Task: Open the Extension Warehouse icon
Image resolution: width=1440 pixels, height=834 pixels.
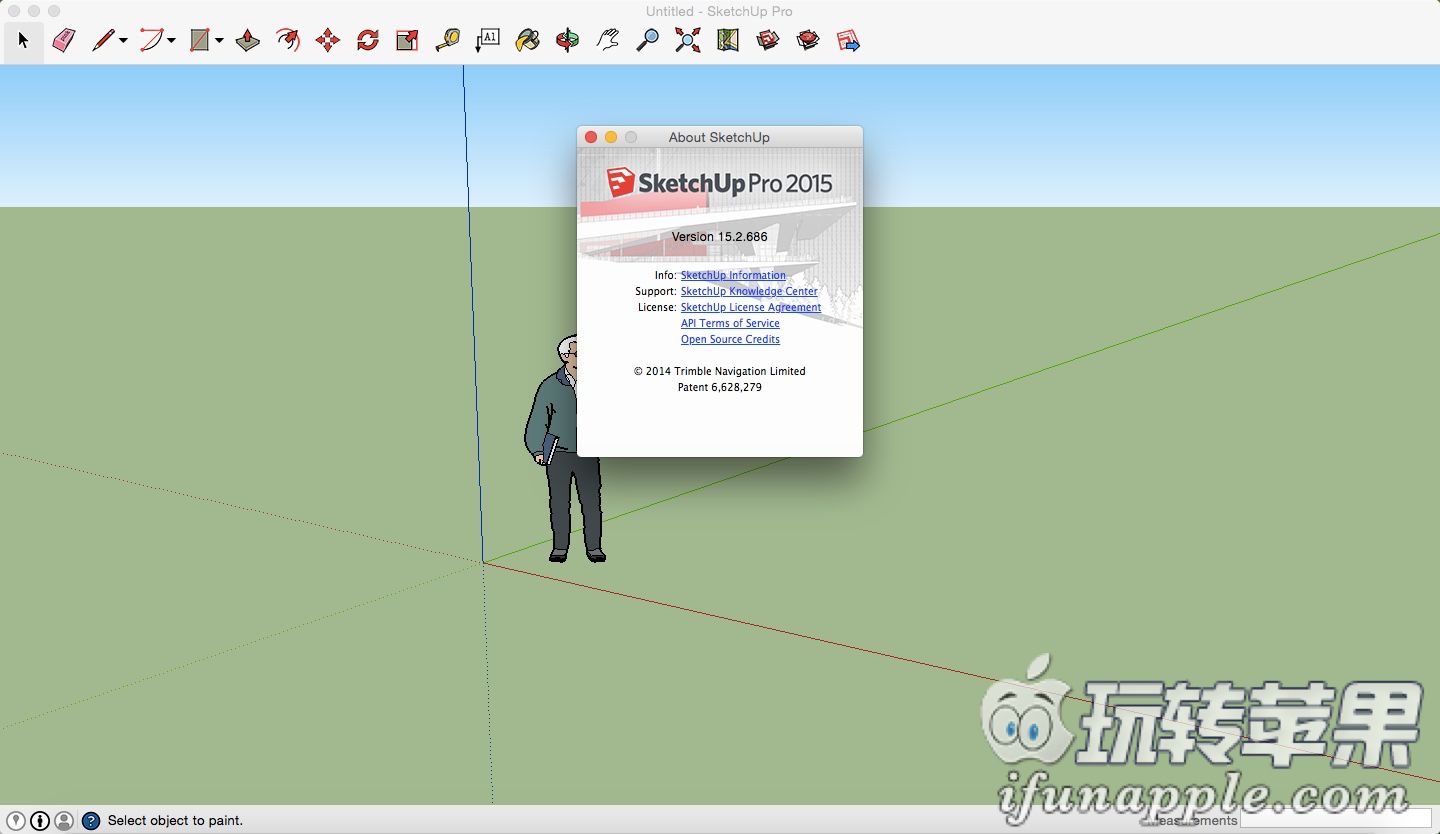Action: tap(808, 41)
